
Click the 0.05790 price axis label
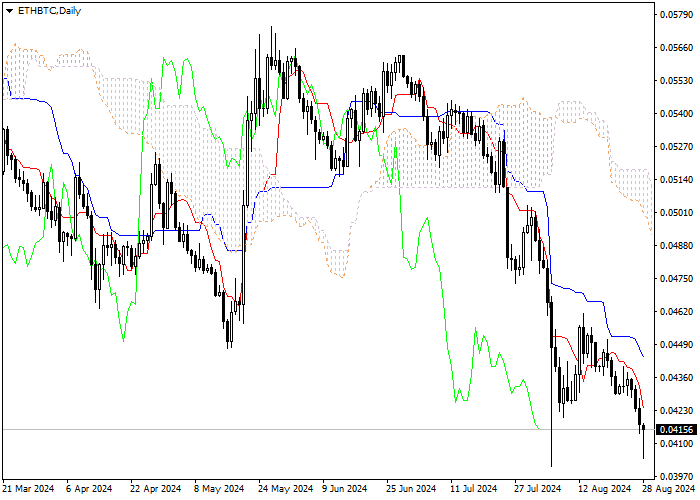676,15
